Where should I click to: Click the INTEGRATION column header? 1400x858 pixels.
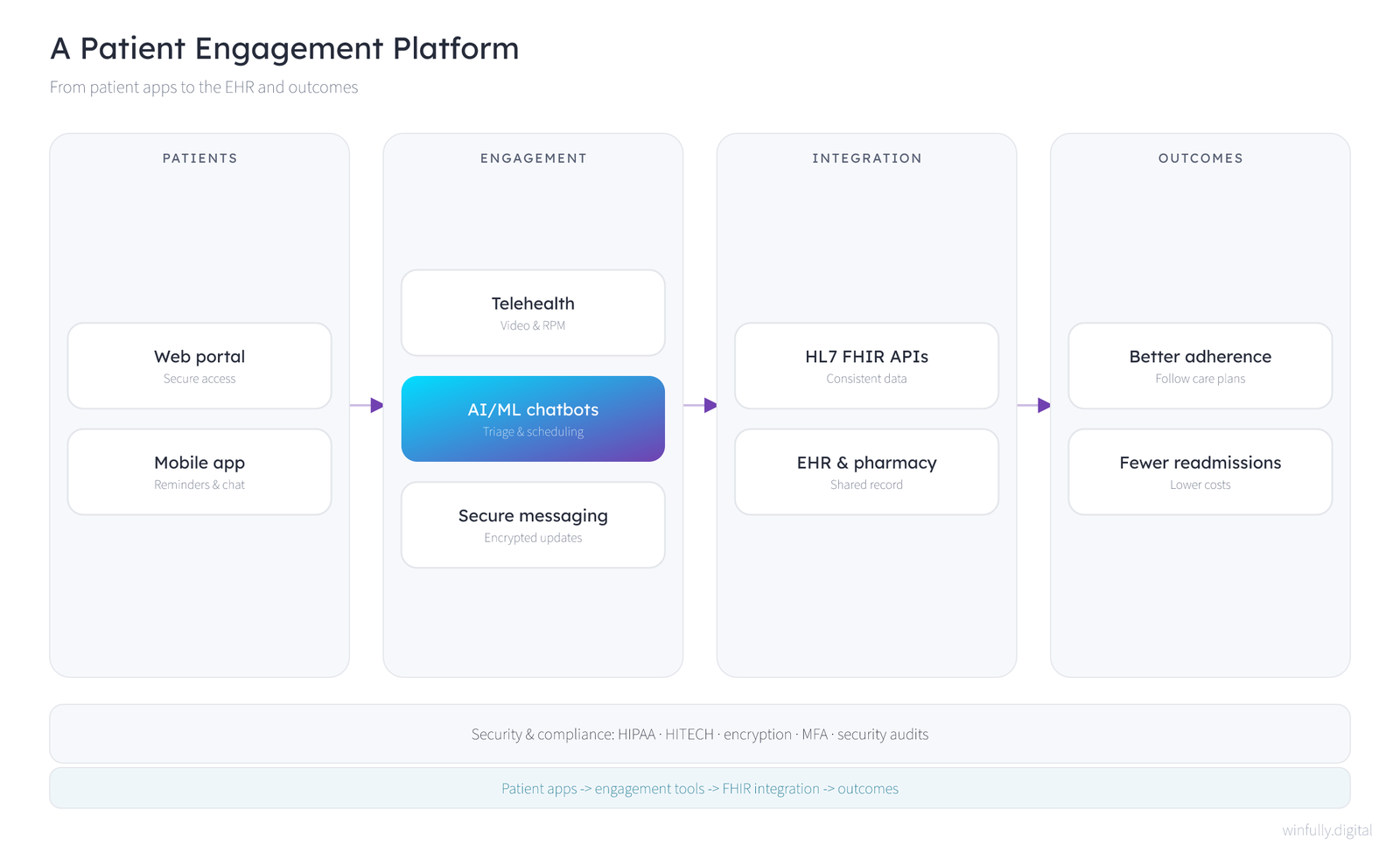tap(866, 158)
